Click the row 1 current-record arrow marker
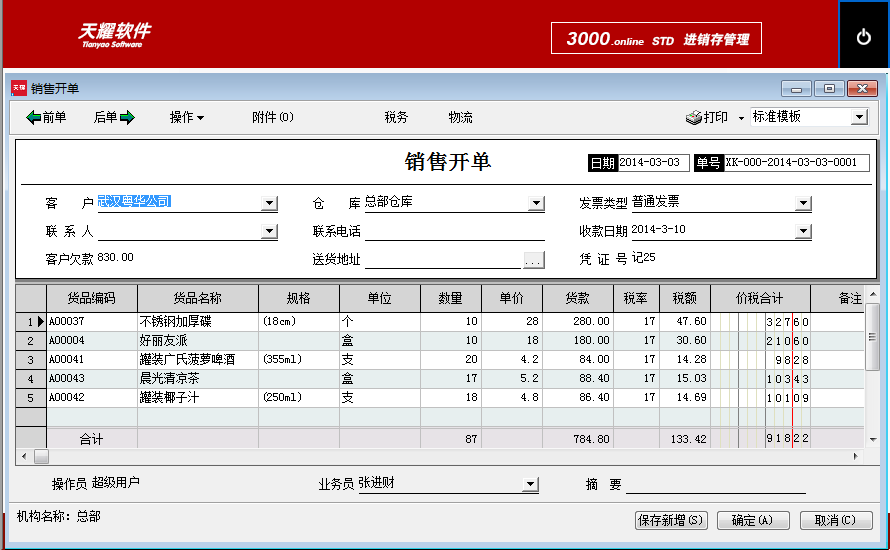The image size is (890, 550). tap(40, 321)
